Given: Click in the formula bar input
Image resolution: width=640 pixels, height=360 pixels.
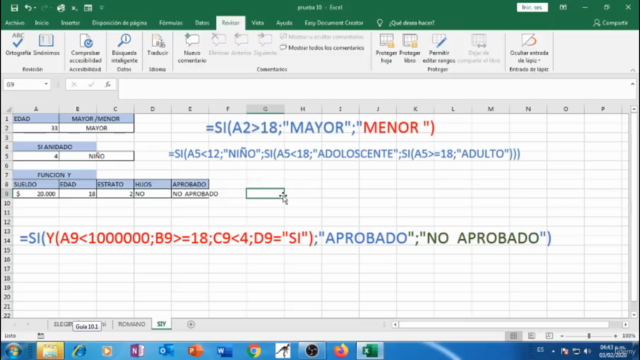Looking at the screenshot, I should coord(373,89).
